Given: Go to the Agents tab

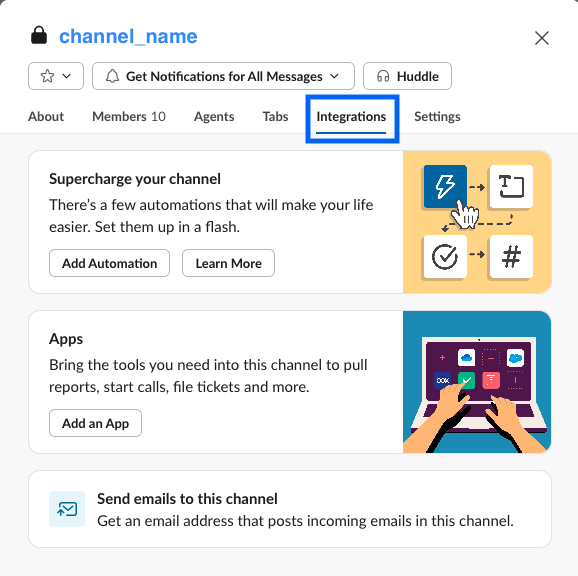Looking at the screenshot, I should [x=214, y=116].
